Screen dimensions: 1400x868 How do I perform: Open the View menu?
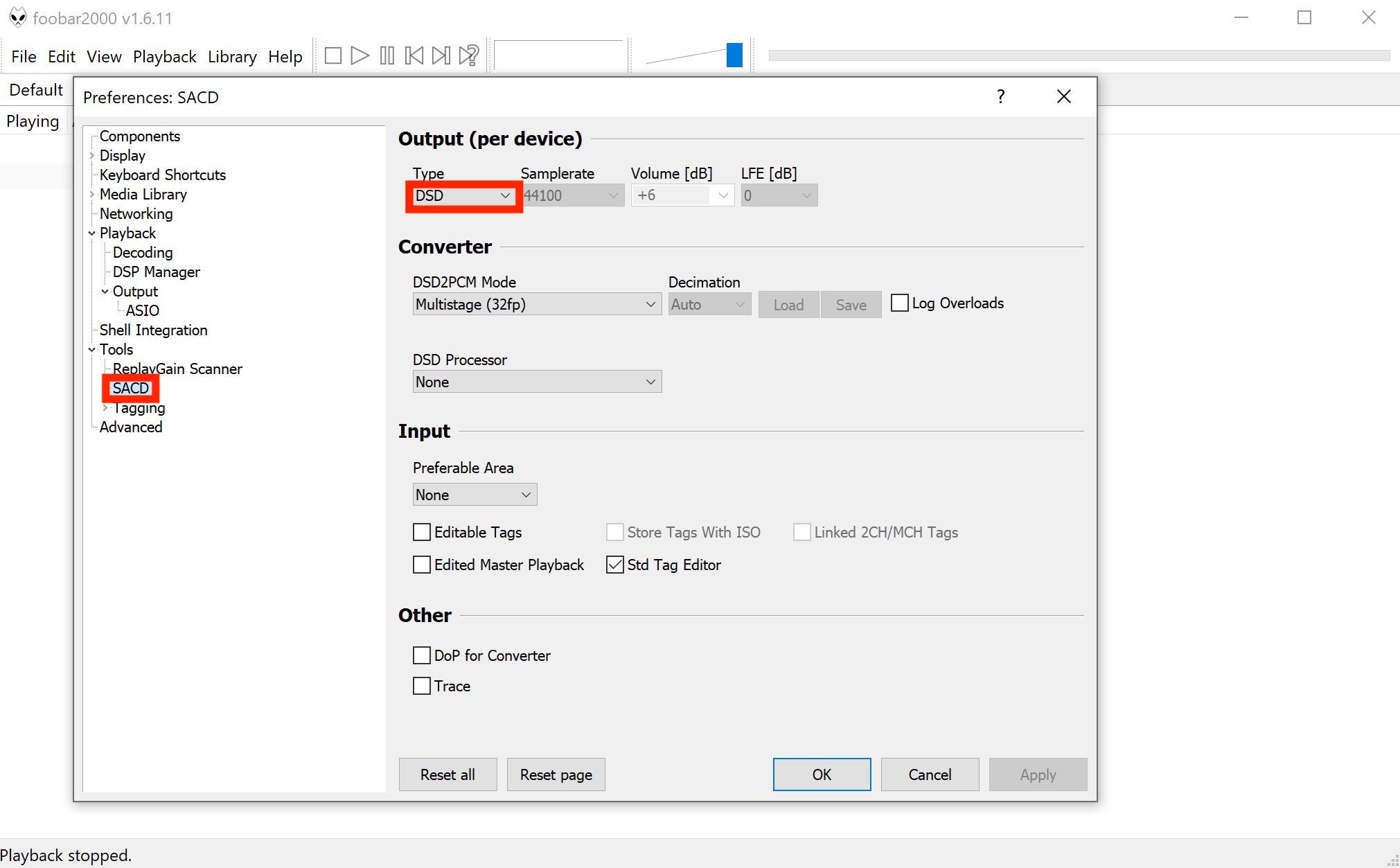(x=104, y=56)
